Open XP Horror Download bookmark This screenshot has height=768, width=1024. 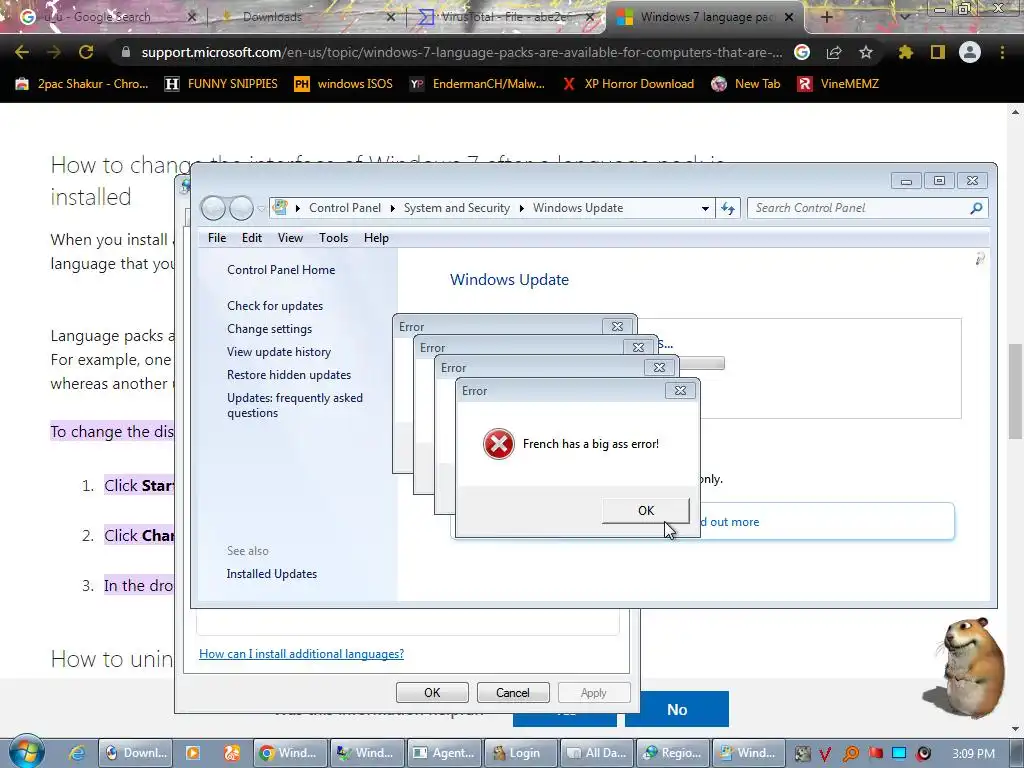(x=628, y=84)
